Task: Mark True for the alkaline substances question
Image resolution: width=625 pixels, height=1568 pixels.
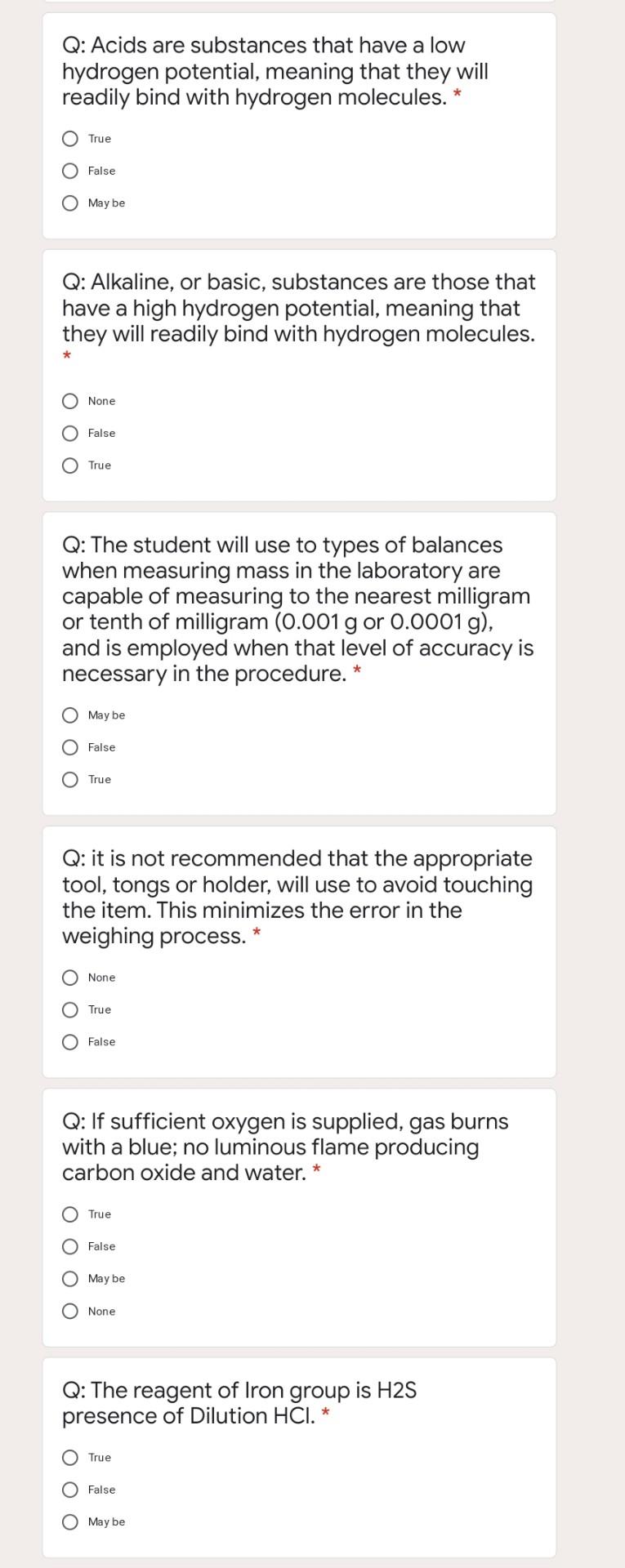Action: click(x=71, y=465)
